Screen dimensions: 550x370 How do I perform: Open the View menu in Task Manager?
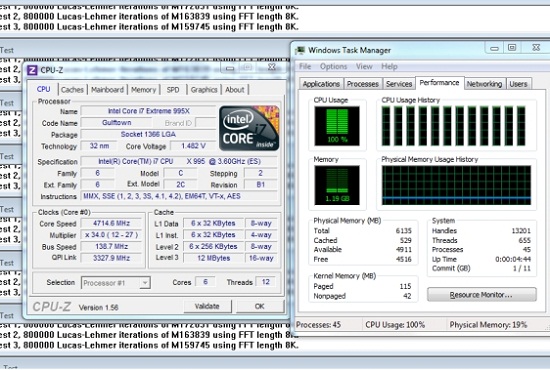(x=364, y=67)
